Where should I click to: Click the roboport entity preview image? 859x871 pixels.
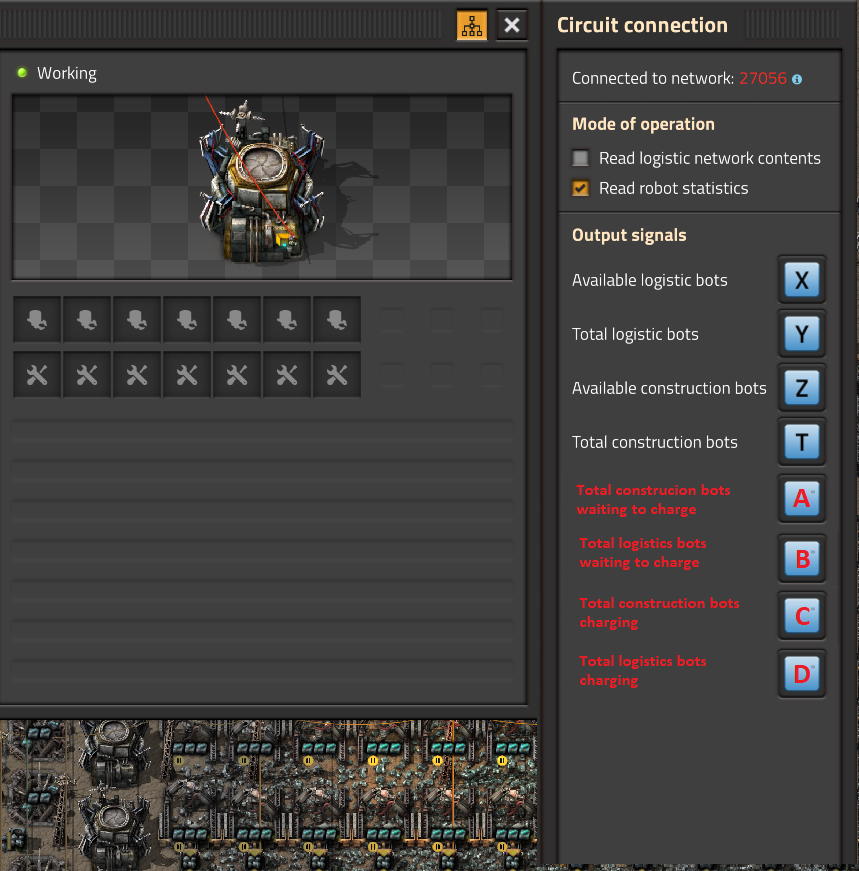(262, 187)
